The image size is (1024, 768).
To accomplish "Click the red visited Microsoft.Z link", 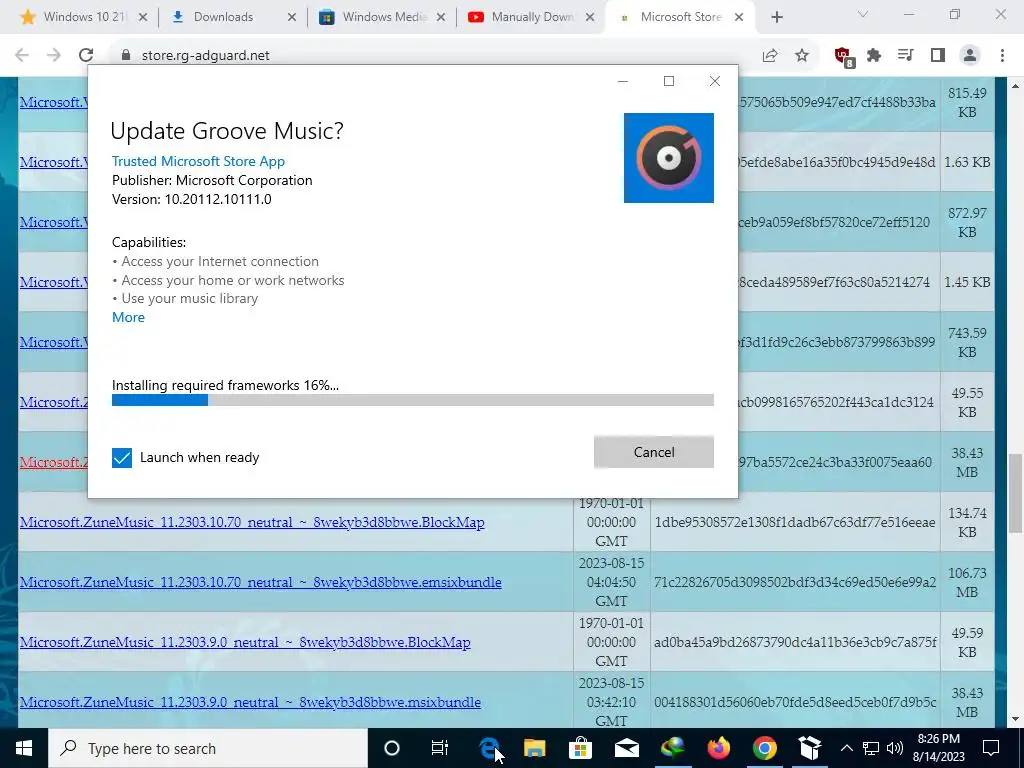I will point(54,462).
